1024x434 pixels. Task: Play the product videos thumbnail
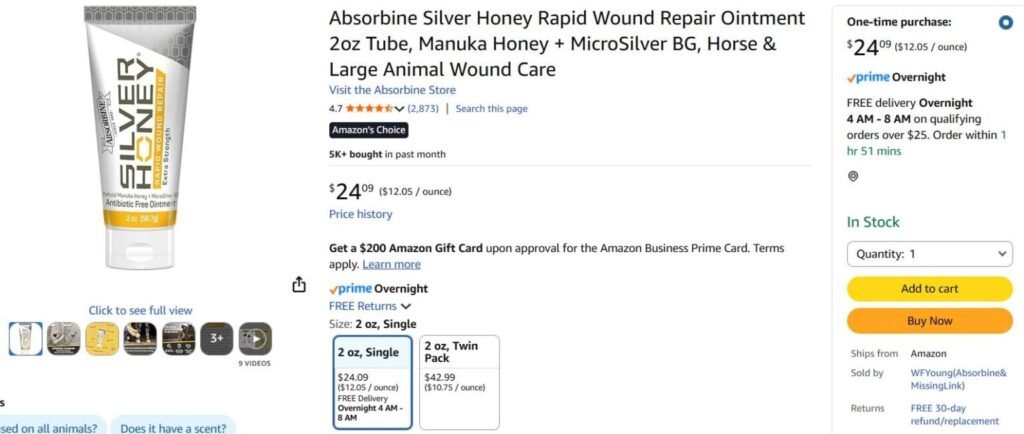pyautogui.click(x=254, y=339)
